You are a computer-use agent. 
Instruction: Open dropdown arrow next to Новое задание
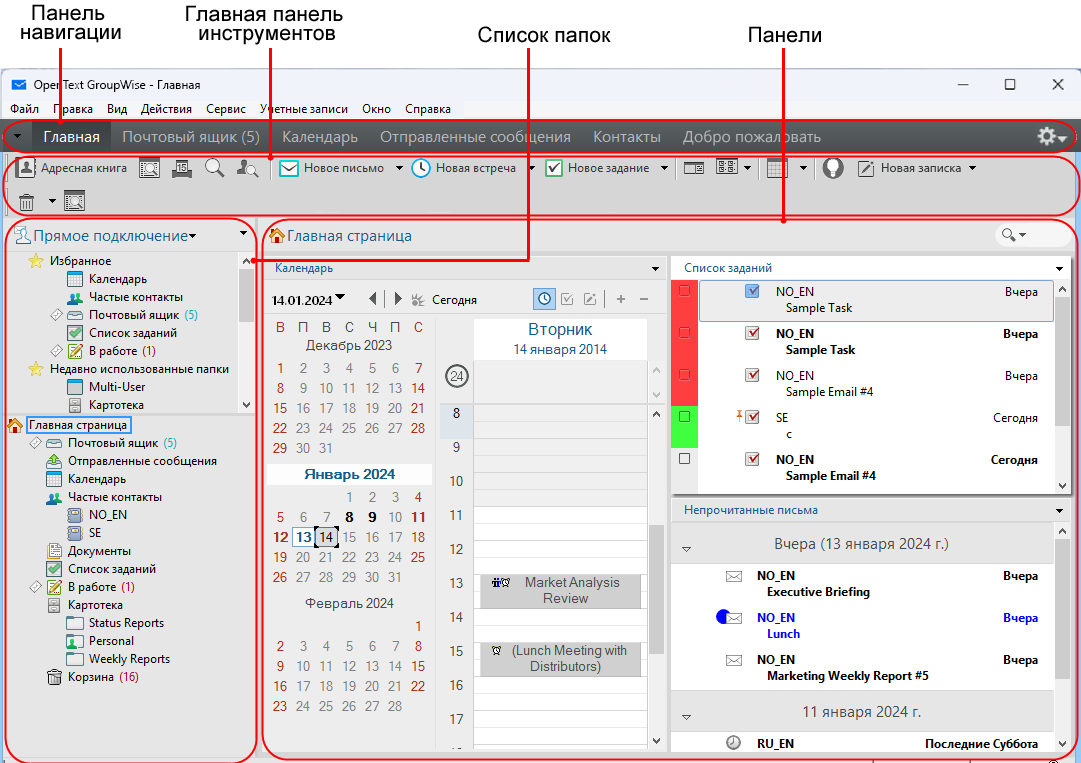(664, 168)
